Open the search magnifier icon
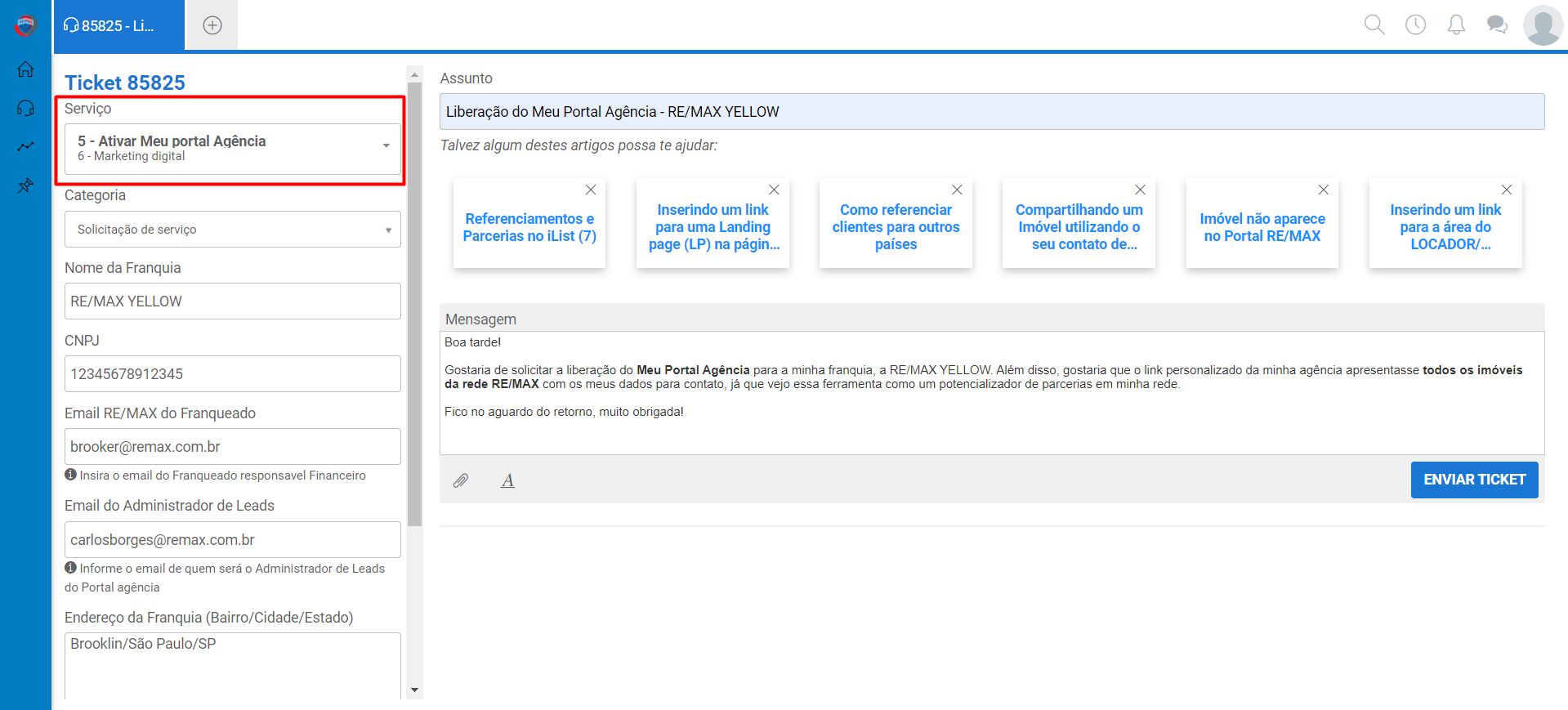1568x710 pixels. pyautogui.click(x=1374, y=25)
